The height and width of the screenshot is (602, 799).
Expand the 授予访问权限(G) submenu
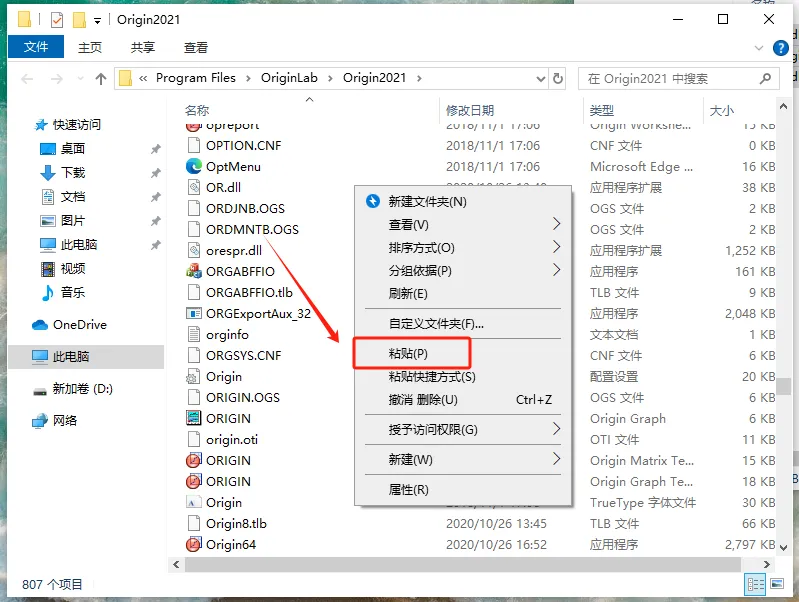(x=556, y=429)
